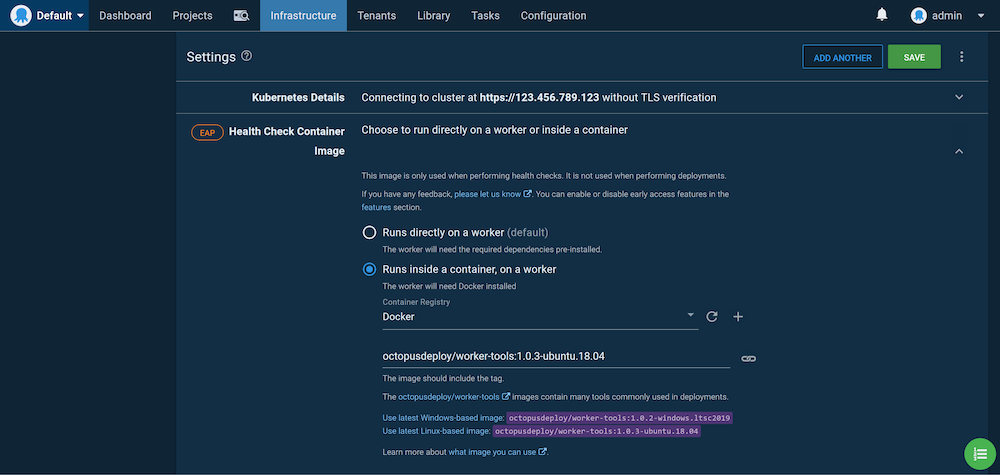Click the Settings page heading
The width and height of the screenshot is (1000, 475).
[x=211, y=57]
